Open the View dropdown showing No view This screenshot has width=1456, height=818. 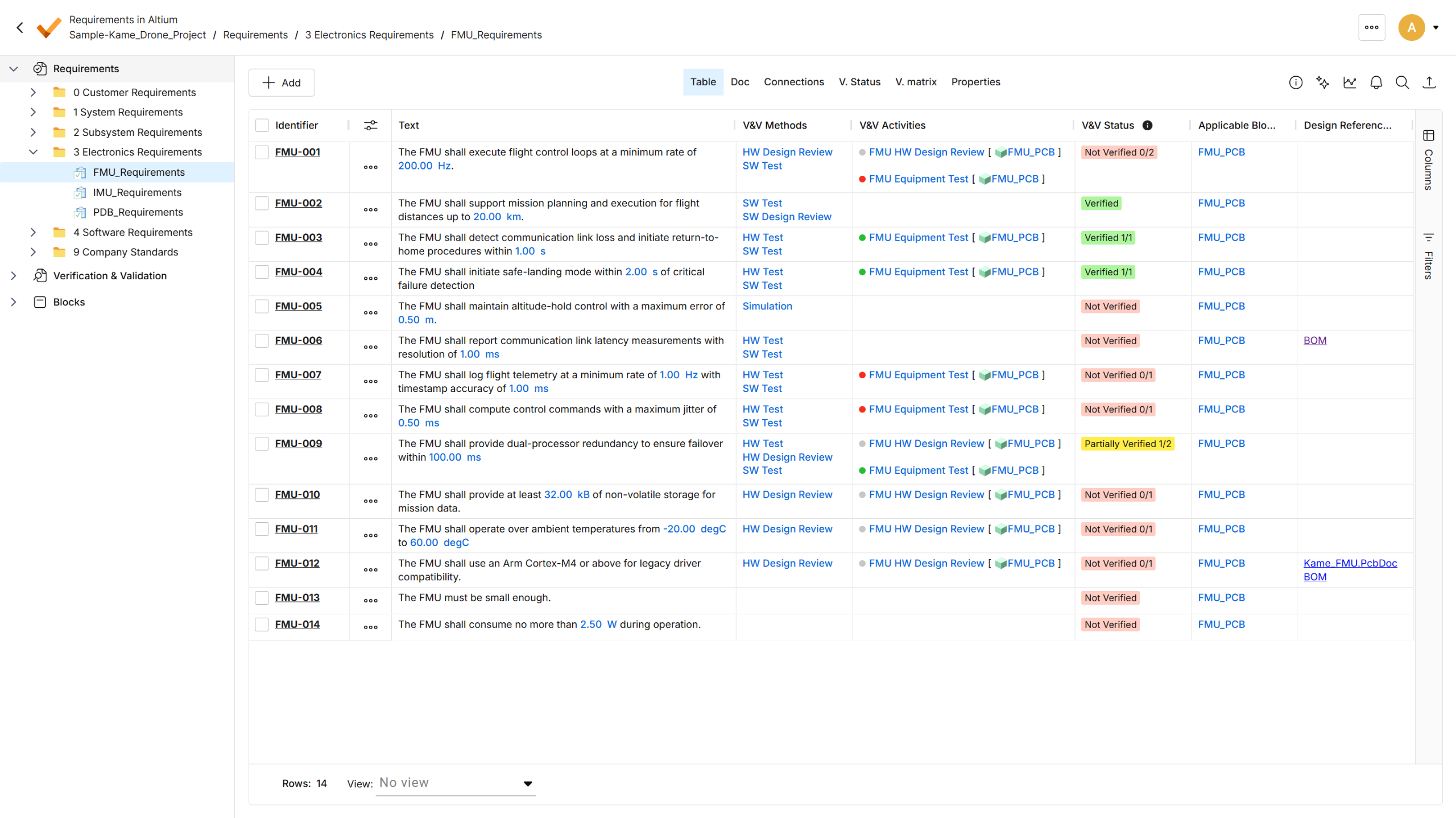(456, 783)
